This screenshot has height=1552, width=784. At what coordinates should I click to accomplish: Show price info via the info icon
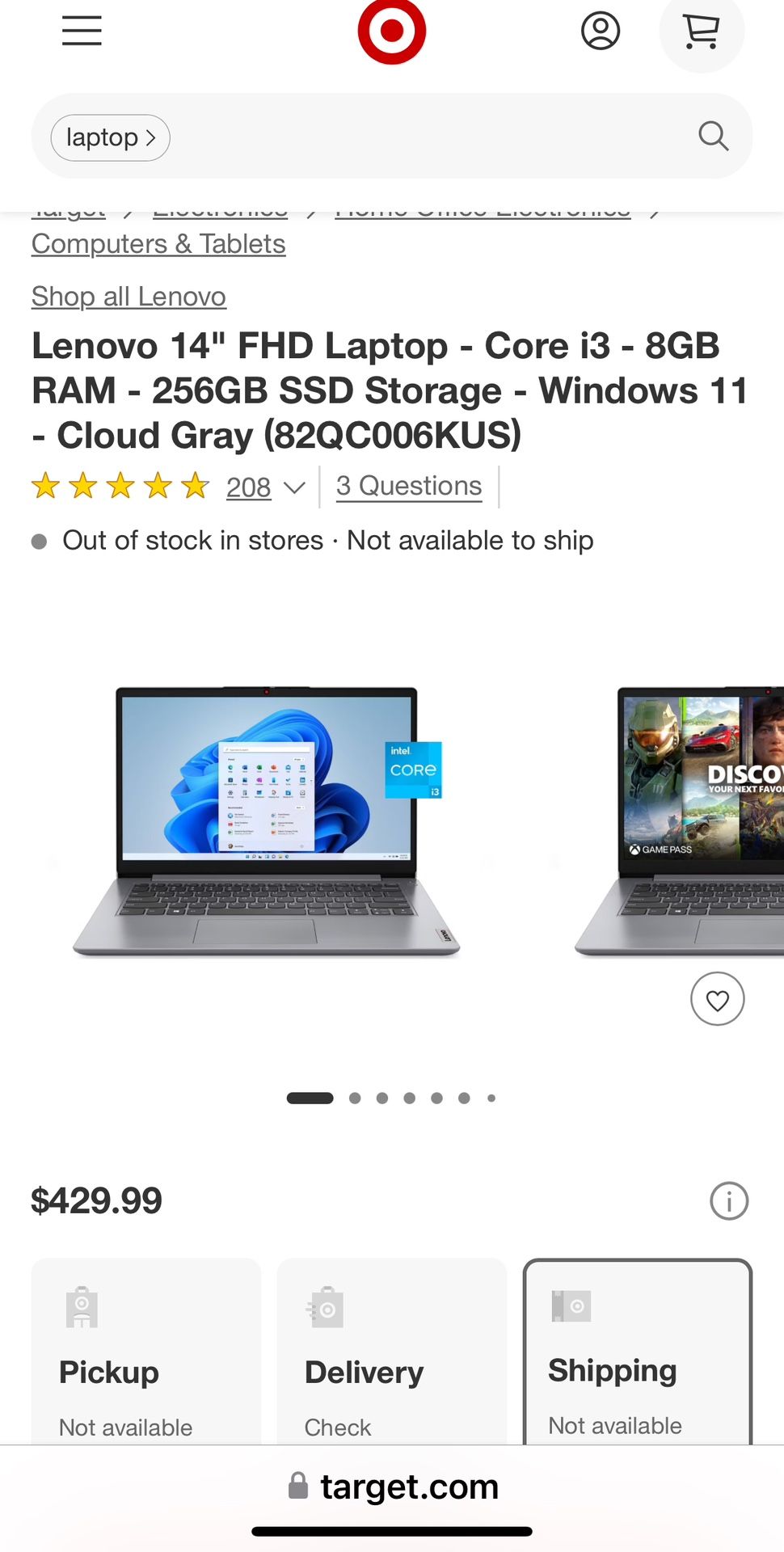tap(729, 1200)
